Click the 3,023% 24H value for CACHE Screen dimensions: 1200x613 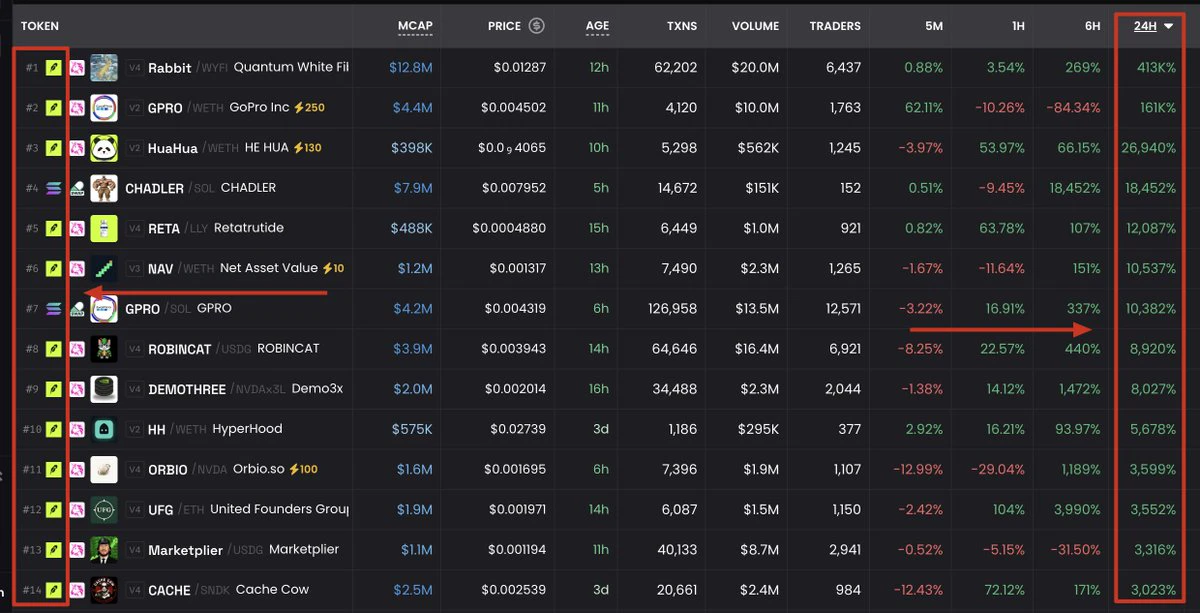pyautogui.click(x=1154, y=590)
